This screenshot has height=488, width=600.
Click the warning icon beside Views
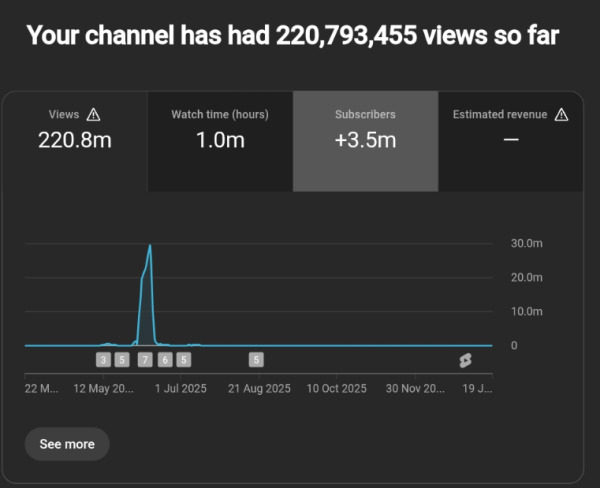coord(94,115)
